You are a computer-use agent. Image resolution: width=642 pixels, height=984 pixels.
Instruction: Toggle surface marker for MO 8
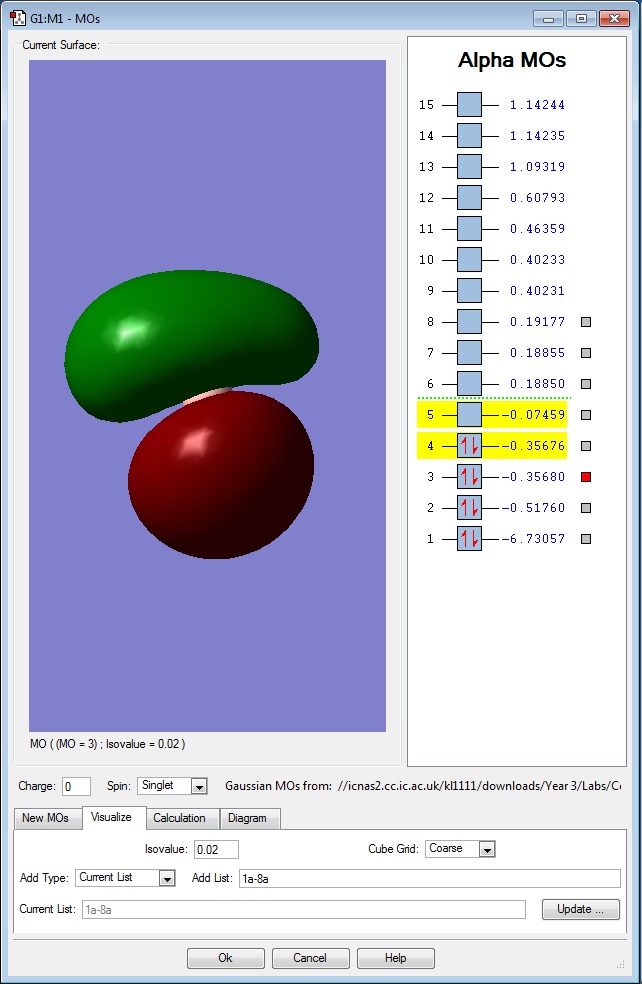[x=586, y=322]
